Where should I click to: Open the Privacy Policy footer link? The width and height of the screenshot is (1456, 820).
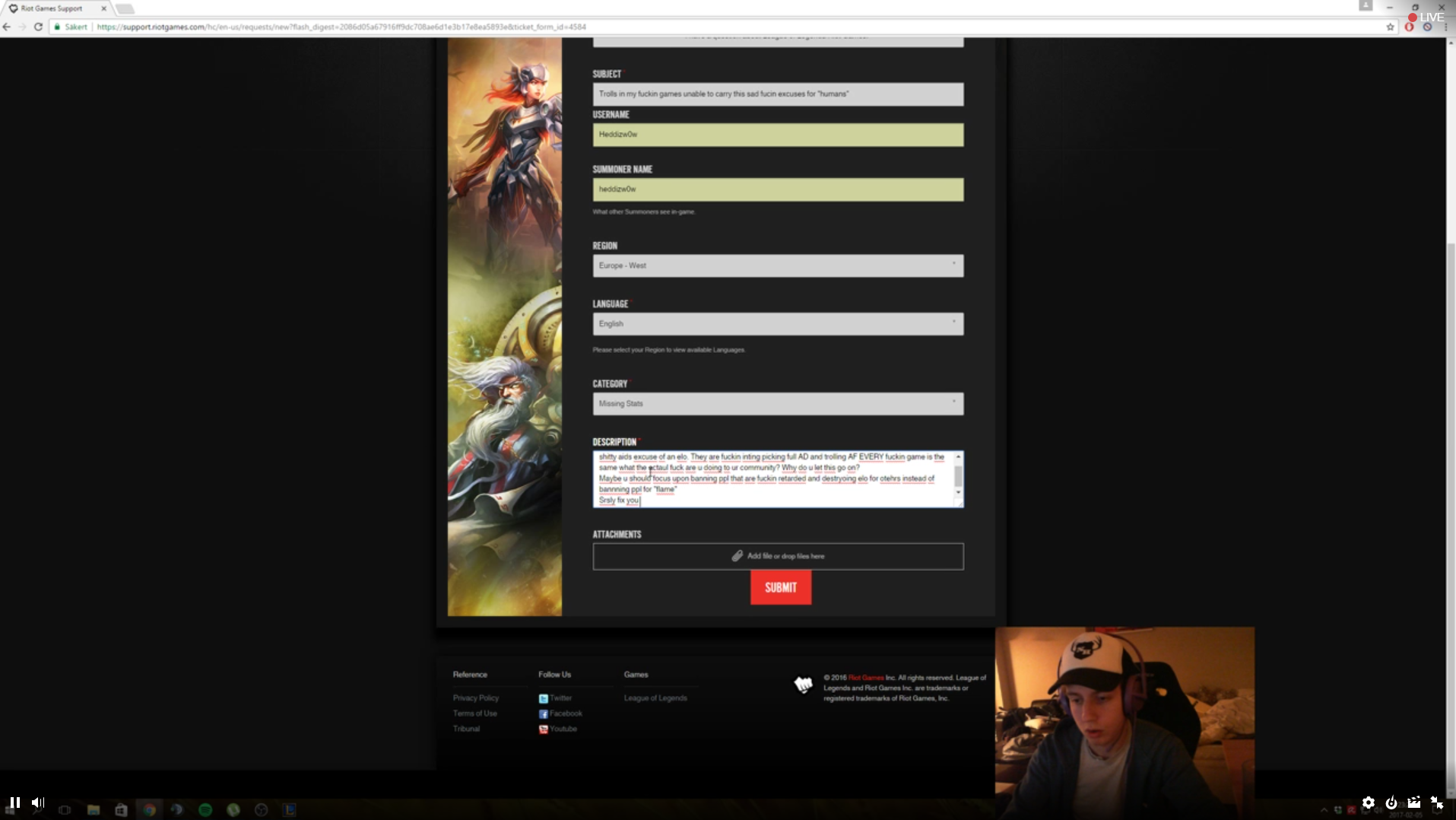pyautogui.click(x=476, y=698)
